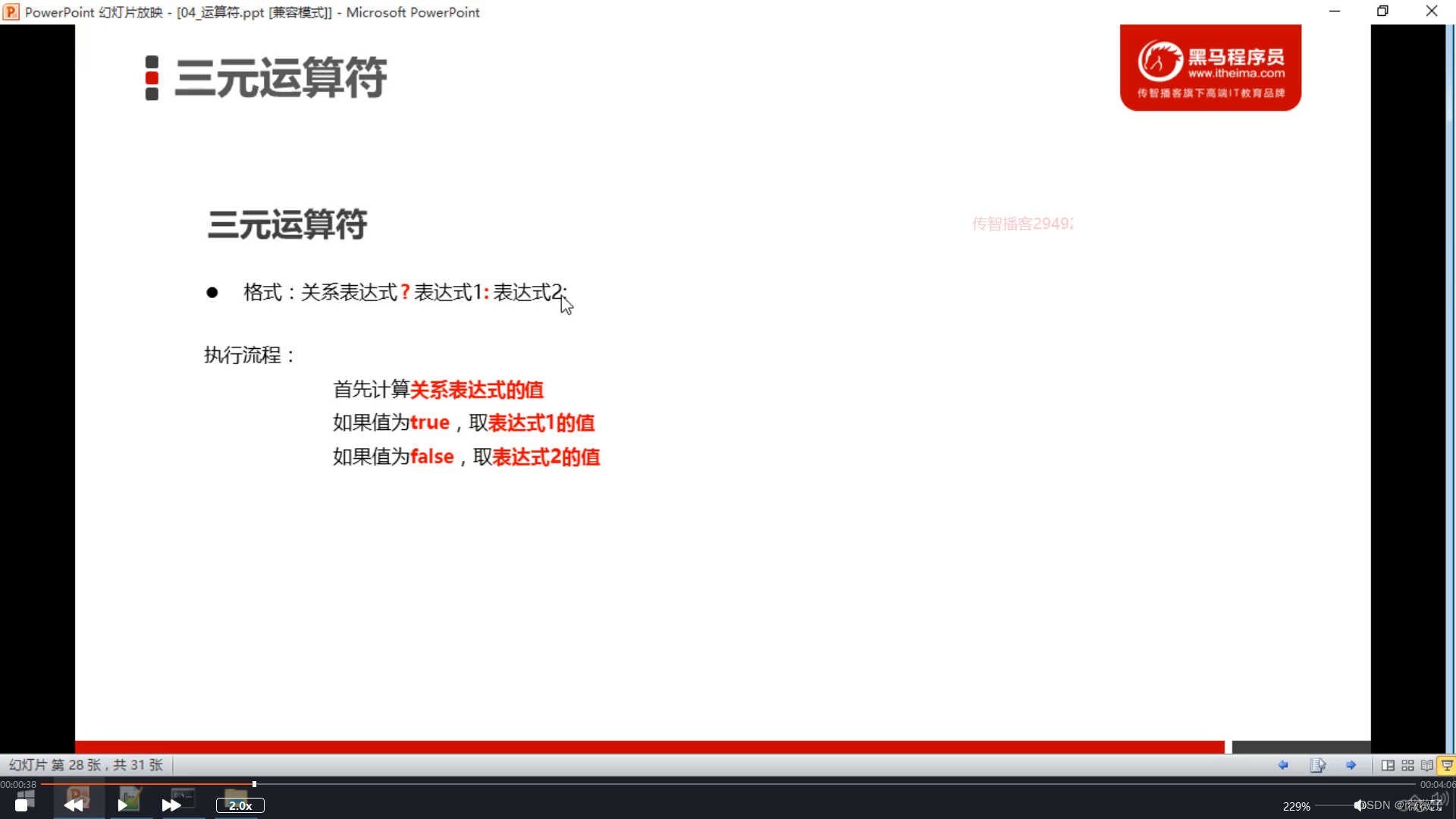The height and width of the screenshot is (819, 1456).
Task: Stop the video playback
Action: click(x=21, y=805)
